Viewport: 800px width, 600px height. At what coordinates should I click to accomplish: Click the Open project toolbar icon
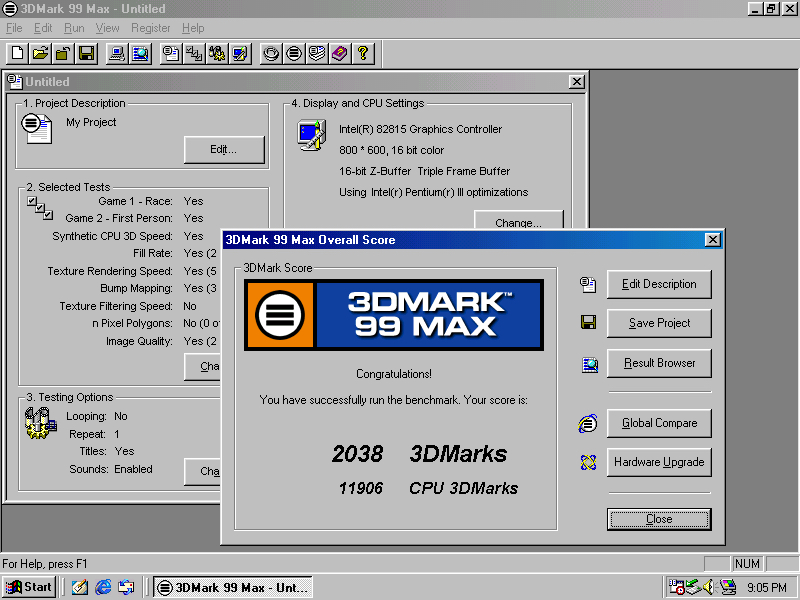point(41,53)
